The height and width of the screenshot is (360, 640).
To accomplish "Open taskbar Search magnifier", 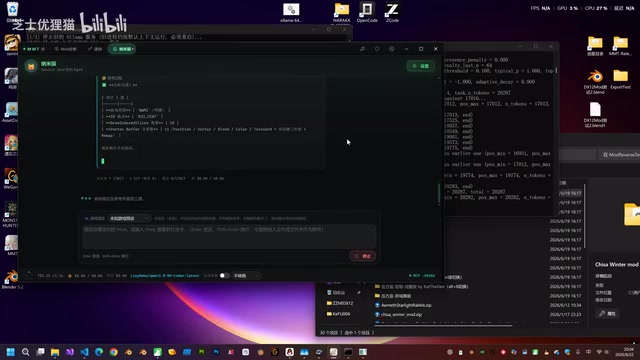I will pos(25,352).
